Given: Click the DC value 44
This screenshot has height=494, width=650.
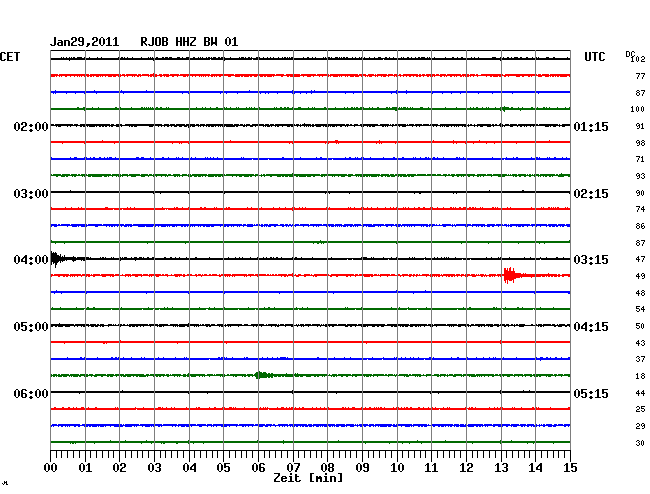Looking at the screenshot, I should (640, 393).
